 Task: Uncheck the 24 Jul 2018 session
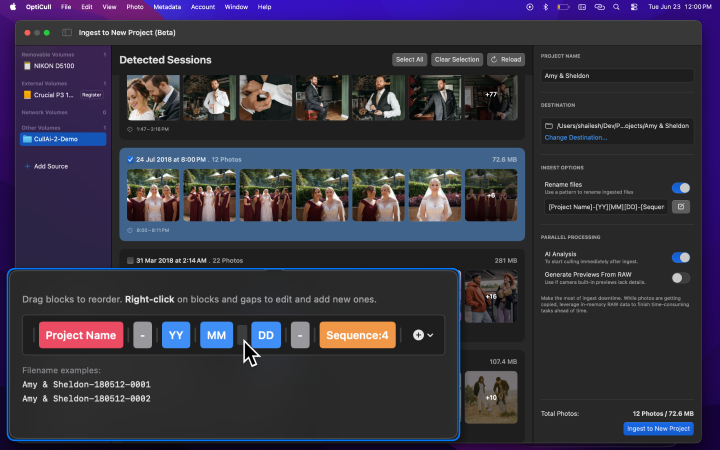pyautogui.click(x=130, y=160)
